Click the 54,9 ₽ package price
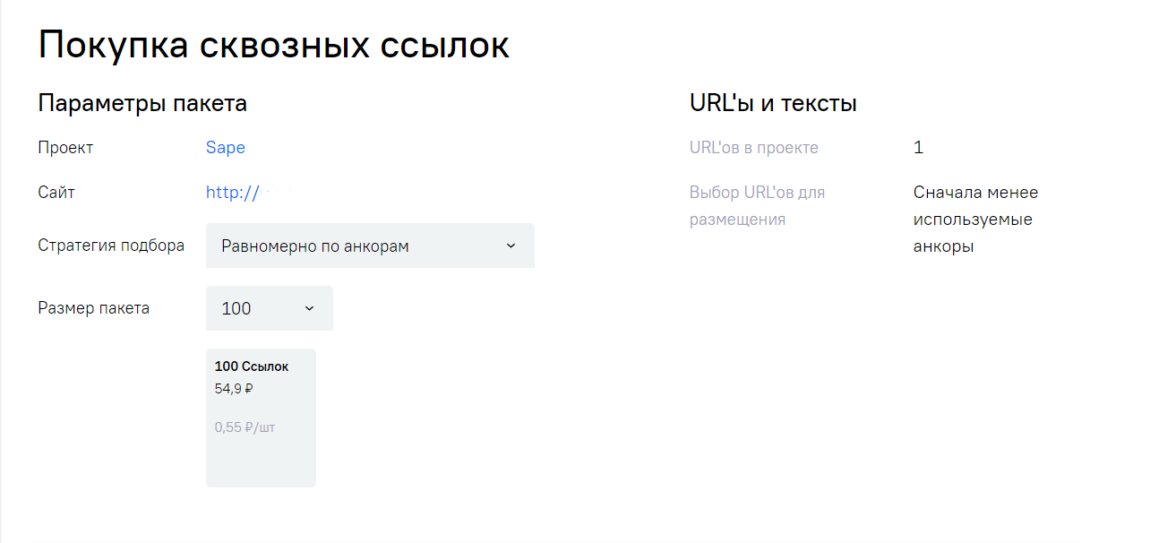The height and width of the screenshot is (543, 1176). click(x=234, y=389)
